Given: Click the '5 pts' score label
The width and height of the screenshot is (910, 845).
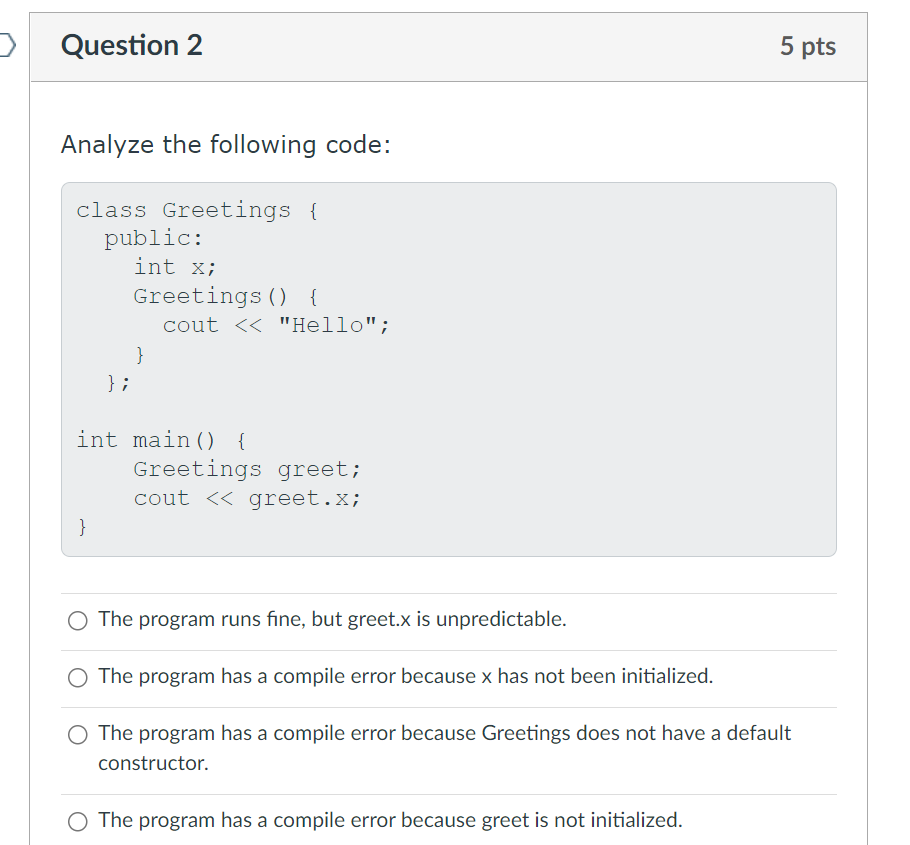Looking at the screenshot, I should (808, 46).
